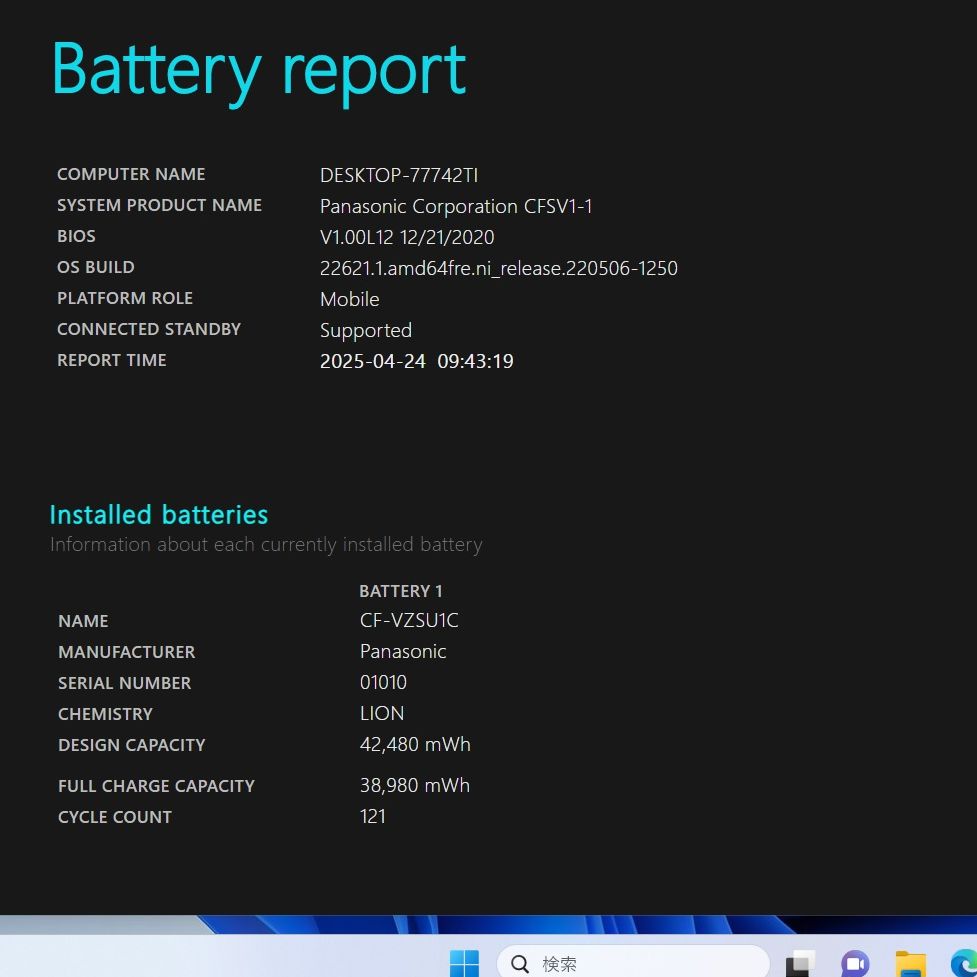Image resolution: width=977 pixels, height=977 pixels.
Task: Click the FULL CHARGE CAPACITY label
Action: 156,786
